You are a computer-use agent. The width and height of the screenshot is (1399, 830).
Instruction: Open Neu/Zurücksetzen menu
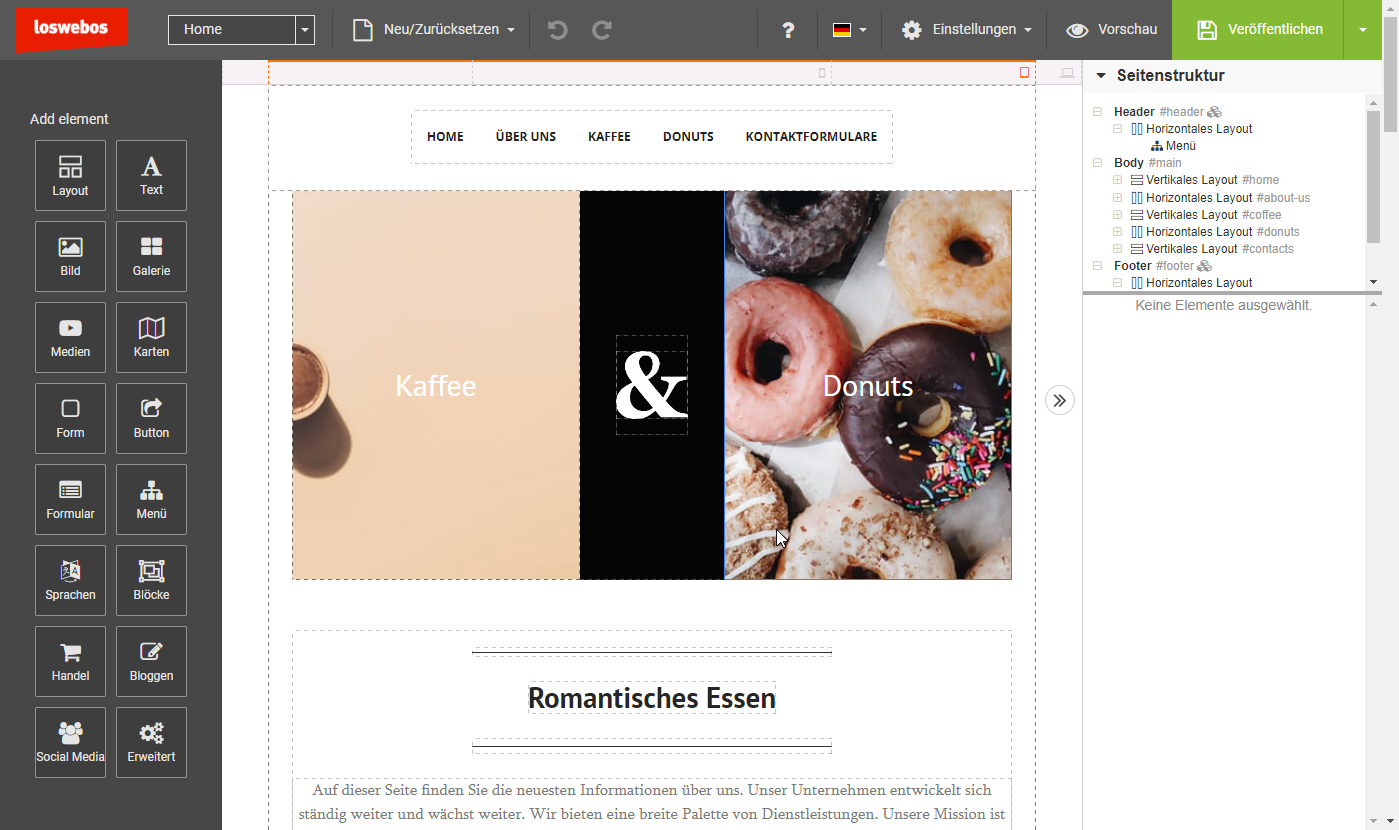435,30
